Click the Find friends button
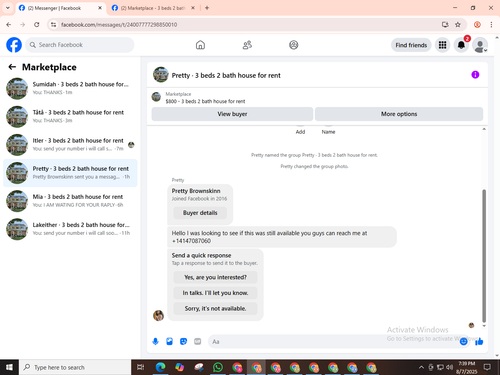Viewport: 500px width, 375px height. [x=411, y=45]
